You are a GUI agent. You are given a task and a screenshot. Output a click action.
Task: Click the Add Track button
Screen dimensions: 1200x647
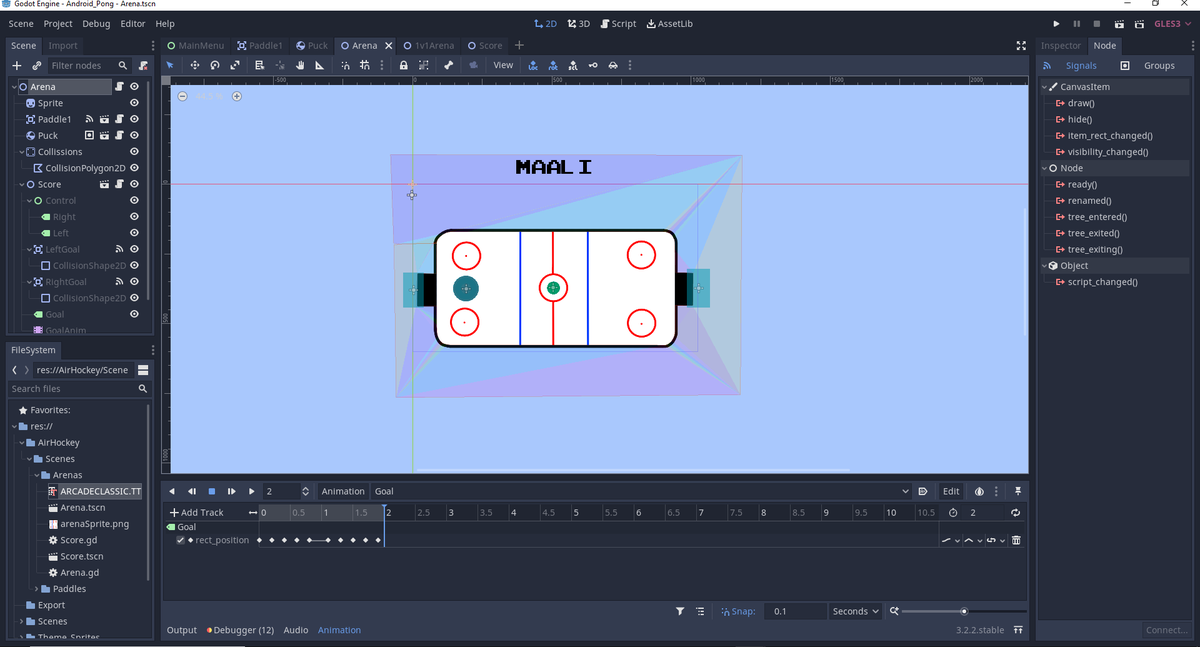(x=196, y=512)
